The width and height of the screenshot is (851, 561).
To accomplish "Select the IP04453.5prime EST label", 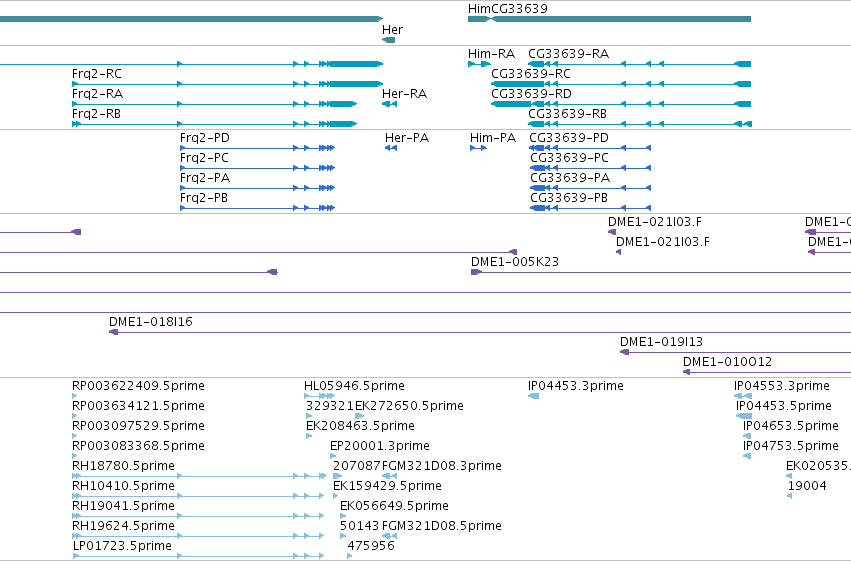I will coord(784,406).
